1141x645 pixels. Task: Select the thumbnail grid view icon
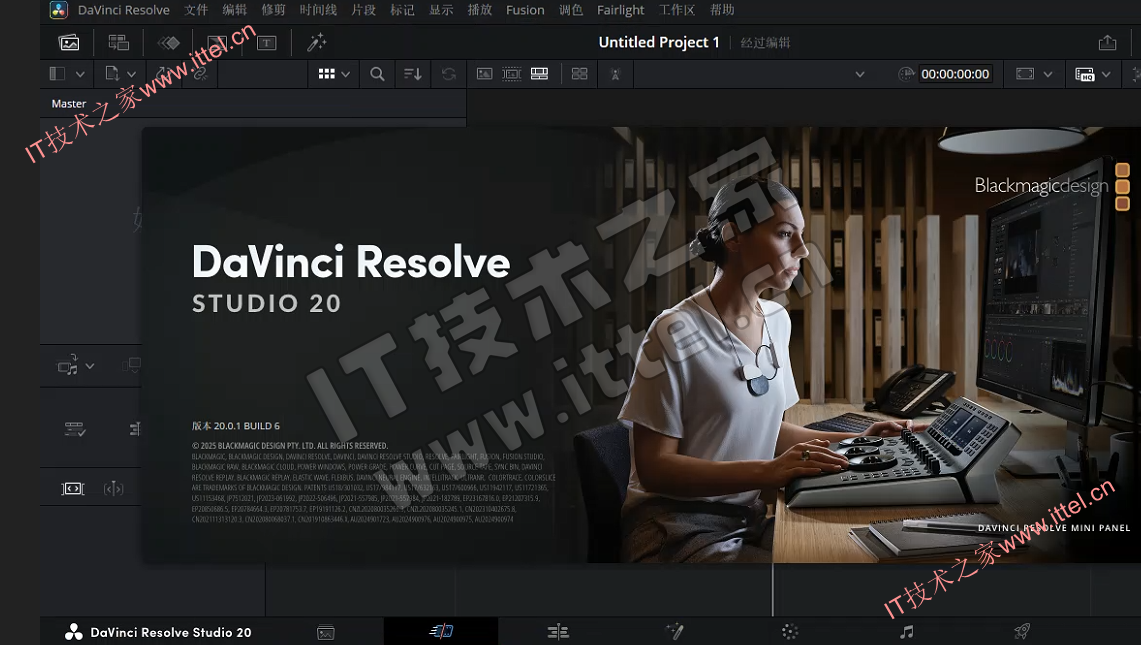[x=327, y=74]
